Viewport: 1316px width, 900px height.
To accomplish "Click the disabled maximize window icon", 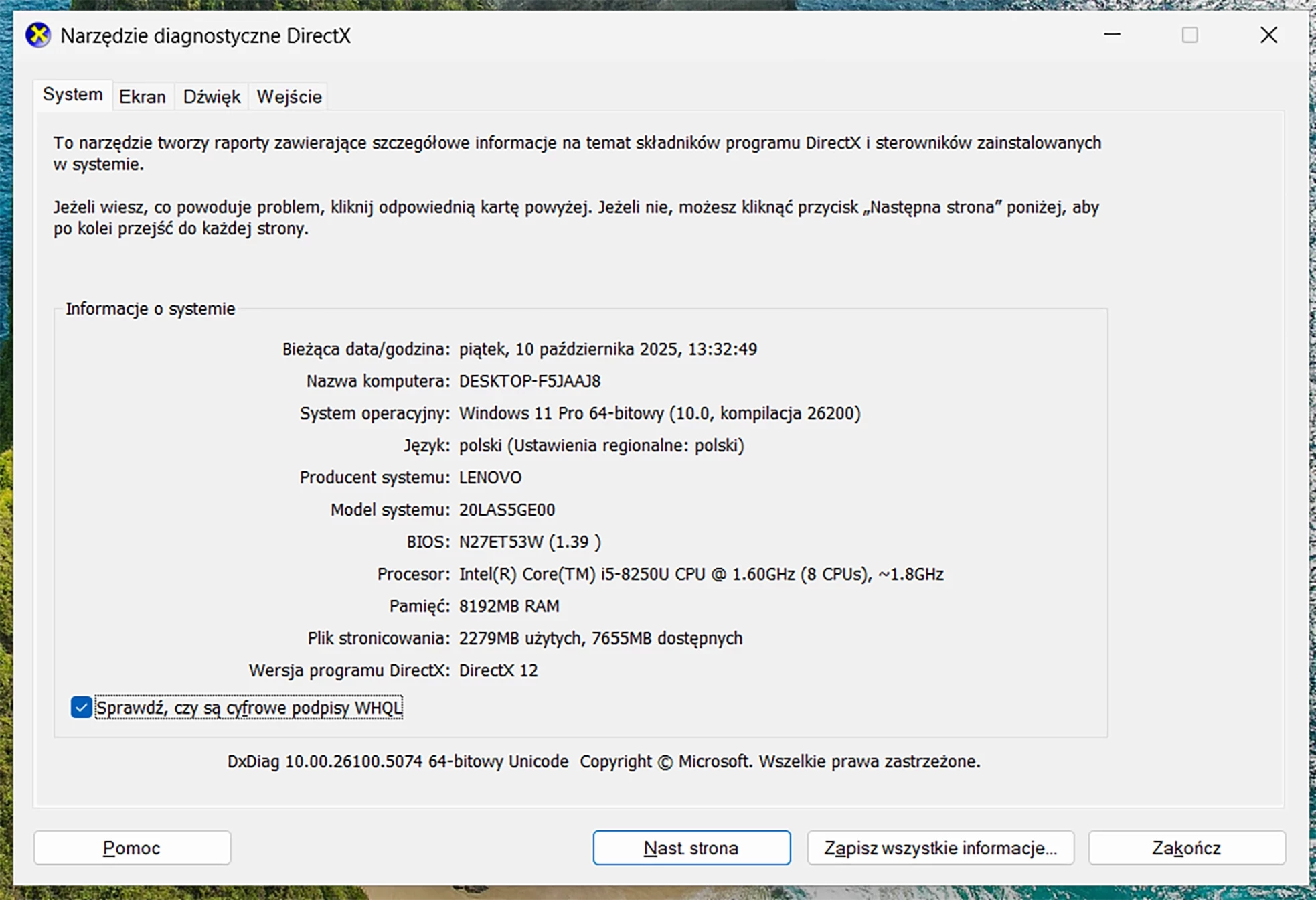I will [1189, 35].
